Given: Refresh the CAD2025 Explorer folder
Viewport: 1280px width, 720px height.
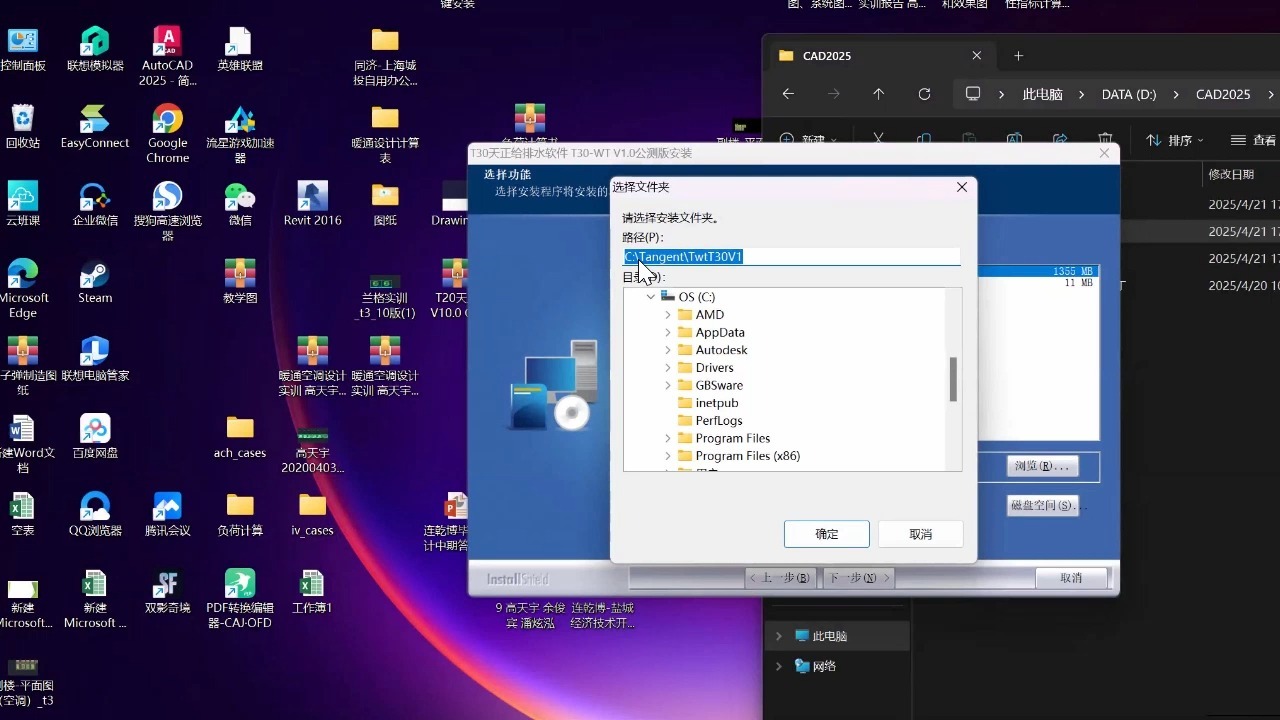Looking at the screenshot, I should coord(924,94).
